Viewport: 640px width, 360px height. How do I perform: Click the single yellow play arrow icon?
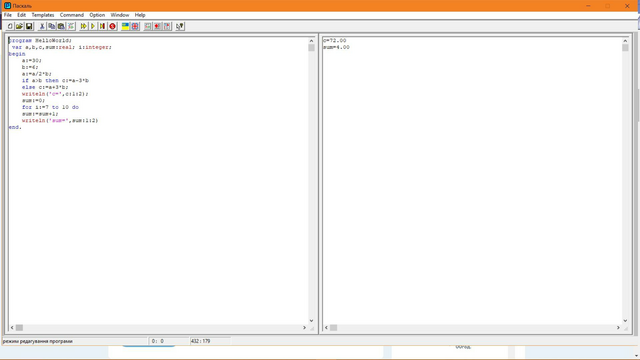[93, 26]
